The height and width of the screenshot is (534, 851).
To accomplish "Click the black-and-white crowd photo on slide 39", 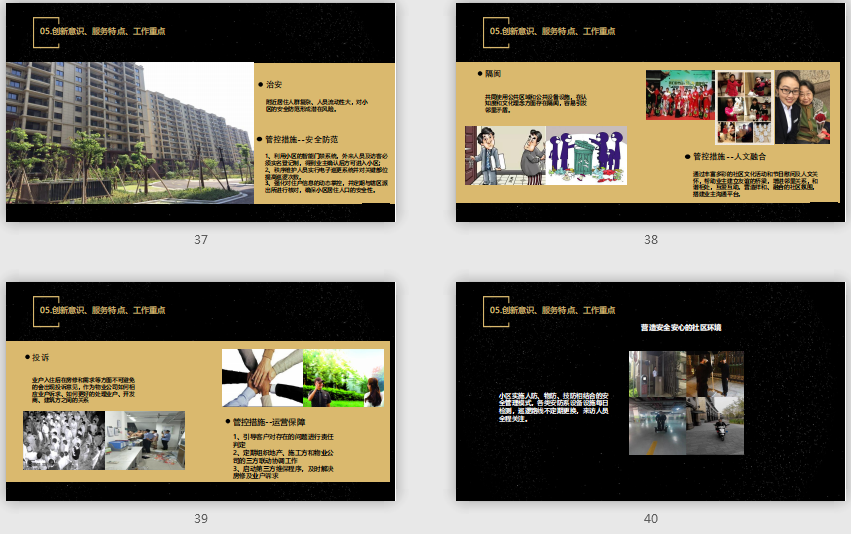I will pyautogui.click(x=63, y=440).
